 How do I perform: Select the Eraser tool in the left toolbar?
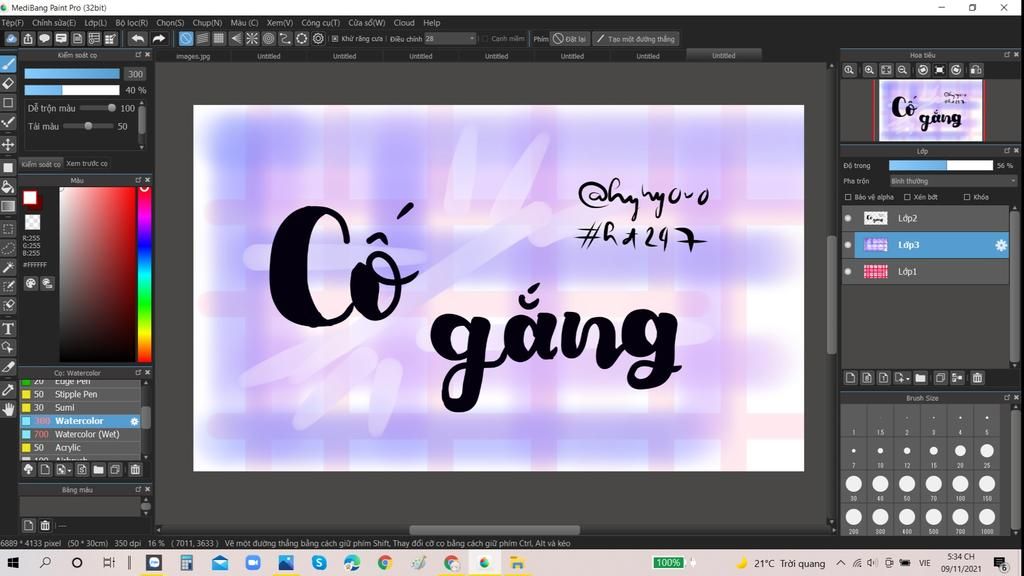[8, 83]
